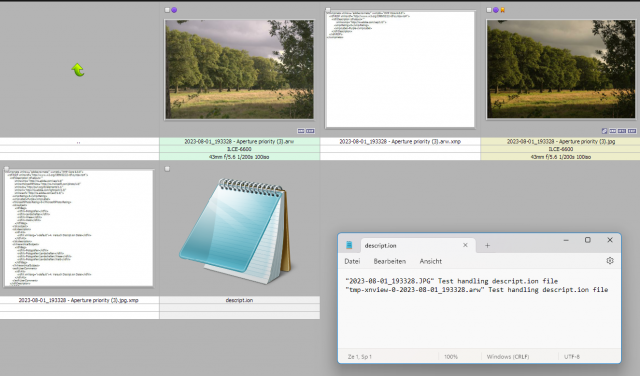This screenshot has height=376, width=640.
Task: Click the UTF-8 encoding indicator
Action: click(572, 356)
